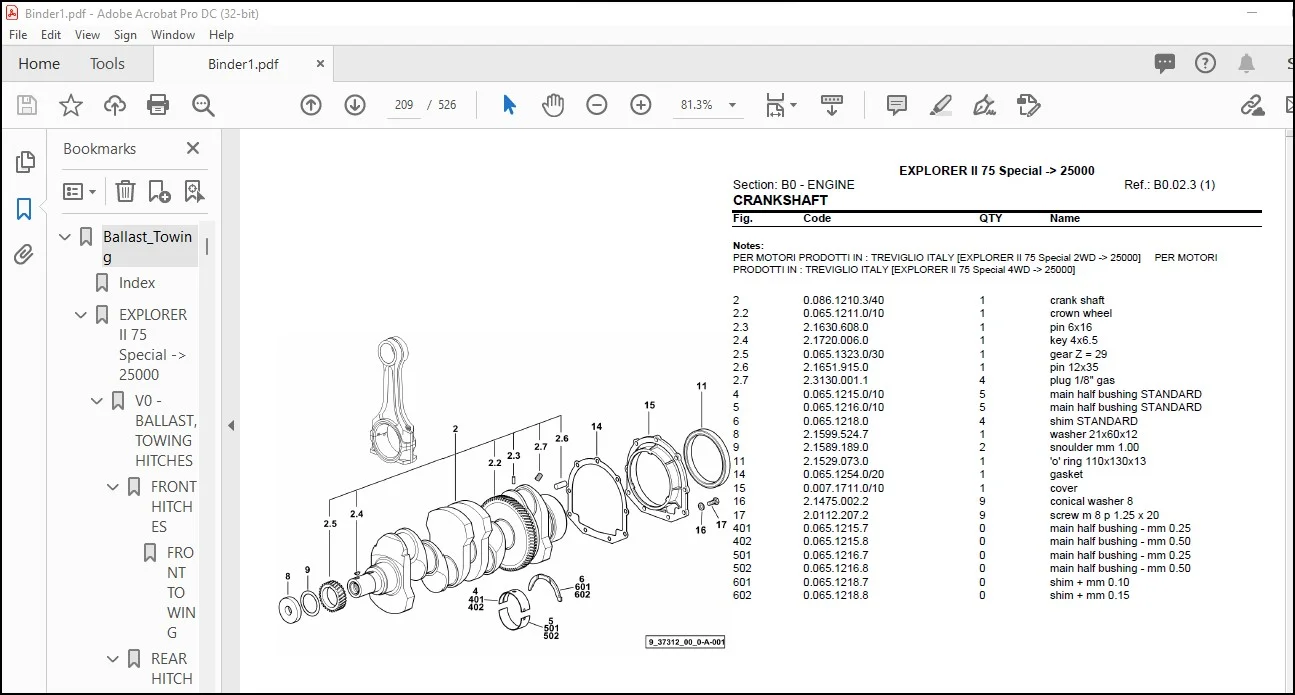
Task: Click the page number field showing 209
Action: pos(404,105)
